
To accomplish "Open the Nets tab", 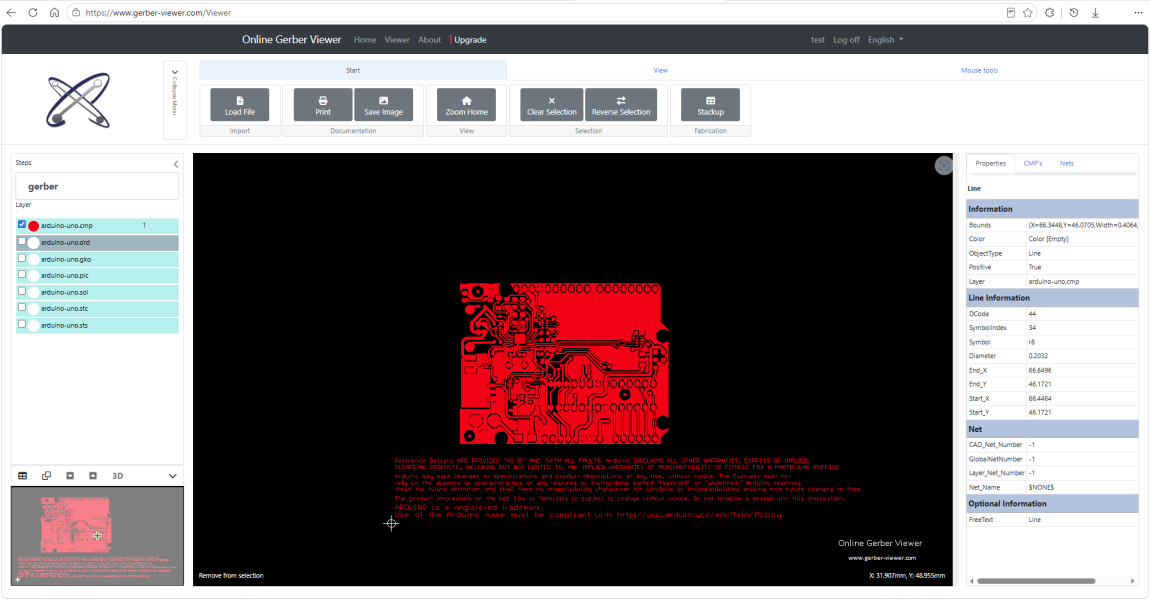I will tap(1066, 164).
